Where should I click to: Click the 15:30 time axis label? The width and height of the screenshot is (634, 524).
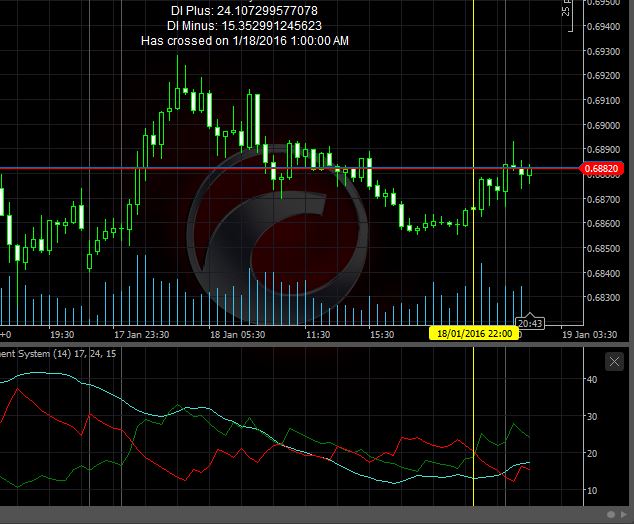pos(382,335)
